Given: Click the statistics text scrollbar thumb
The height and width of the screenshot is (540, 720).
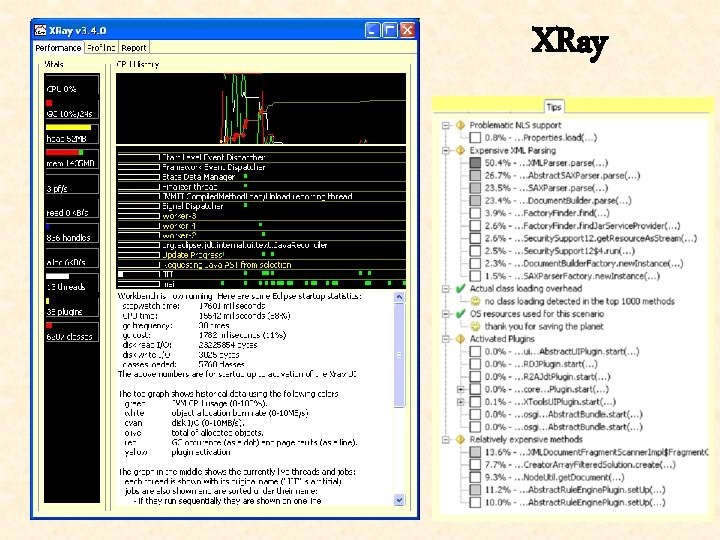Looking at the screenshot, I should (399, 354).
